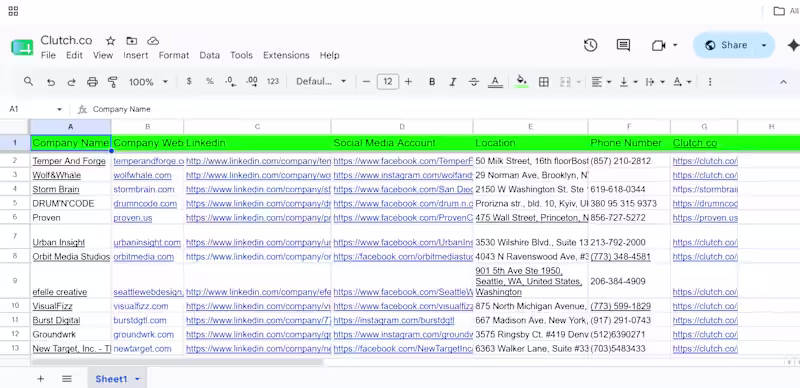800x388 pixels.
Task: Open vertical align dropdown
Action: 629,82
